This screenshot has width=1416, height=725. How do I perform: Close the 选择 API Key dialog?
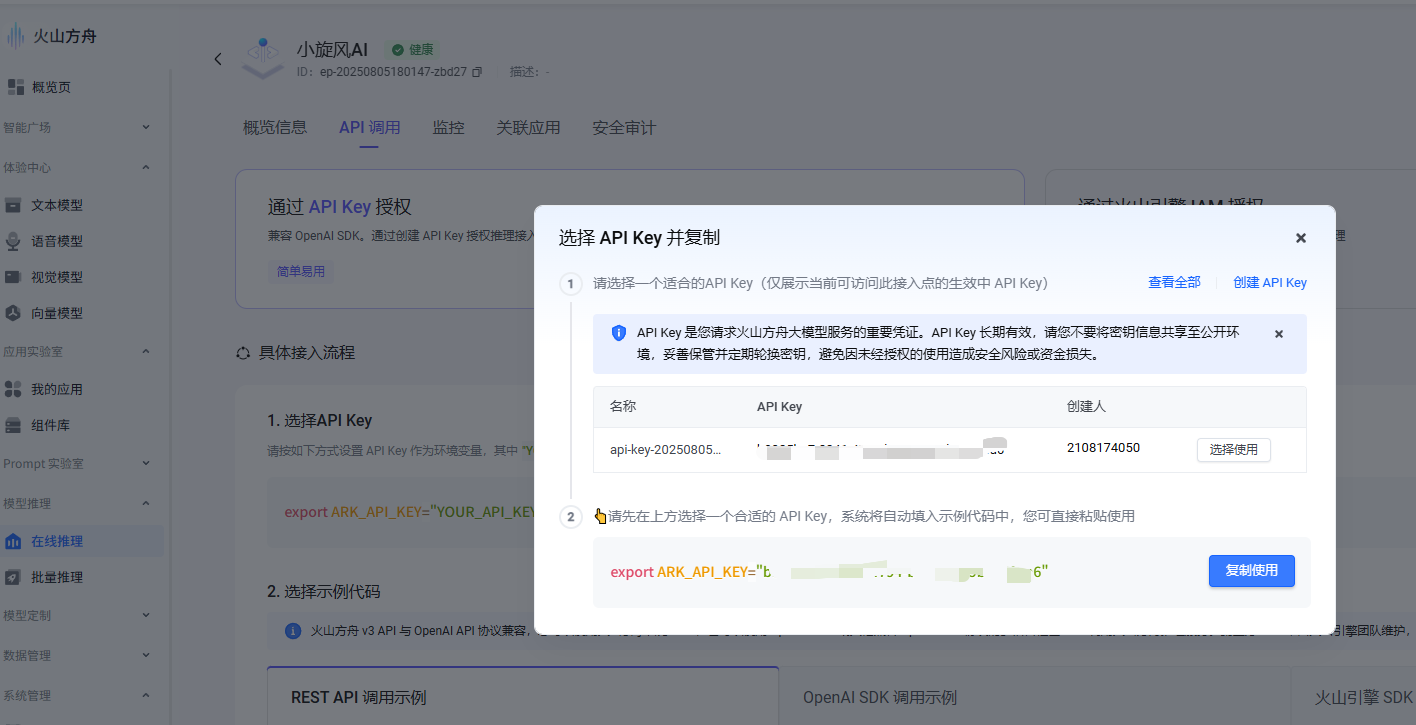(1301, 238)
